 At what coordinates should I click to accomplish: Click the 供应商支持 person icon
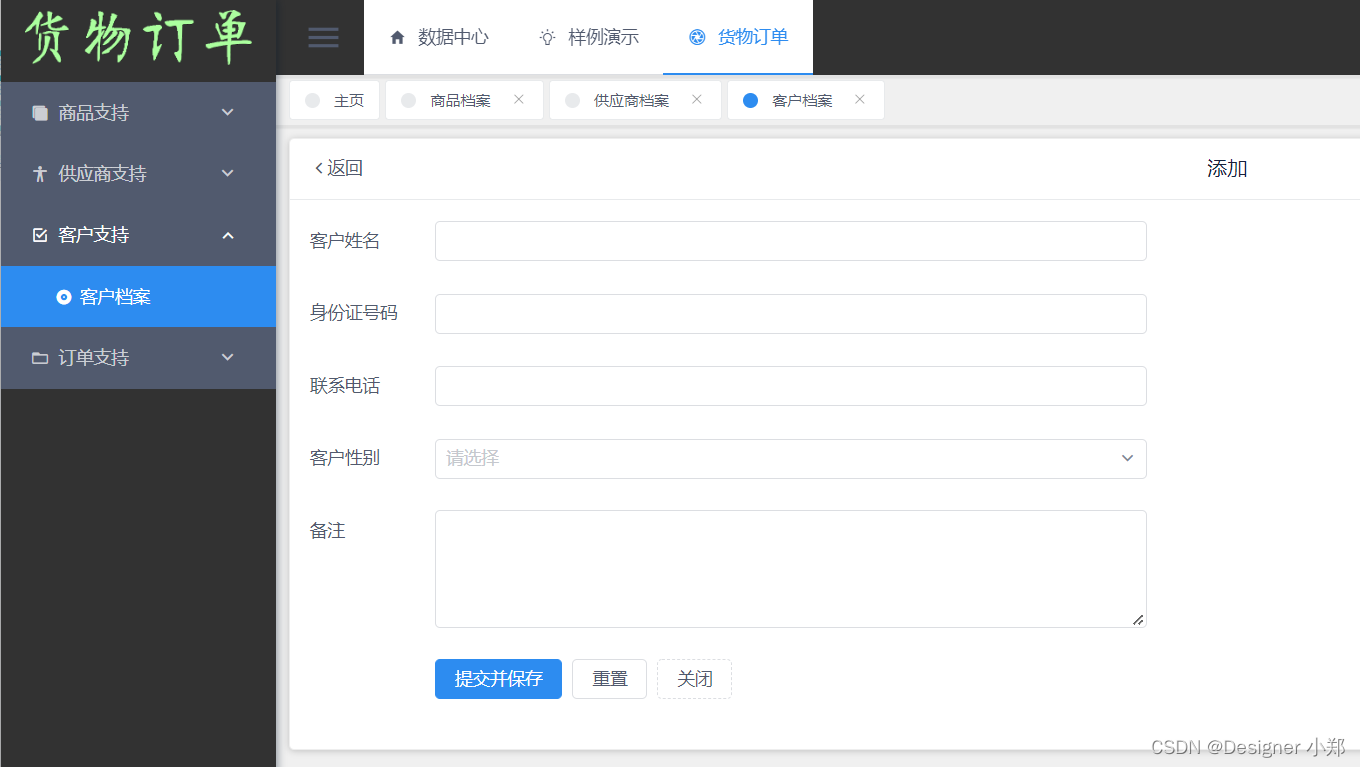(x=40, y=174)
